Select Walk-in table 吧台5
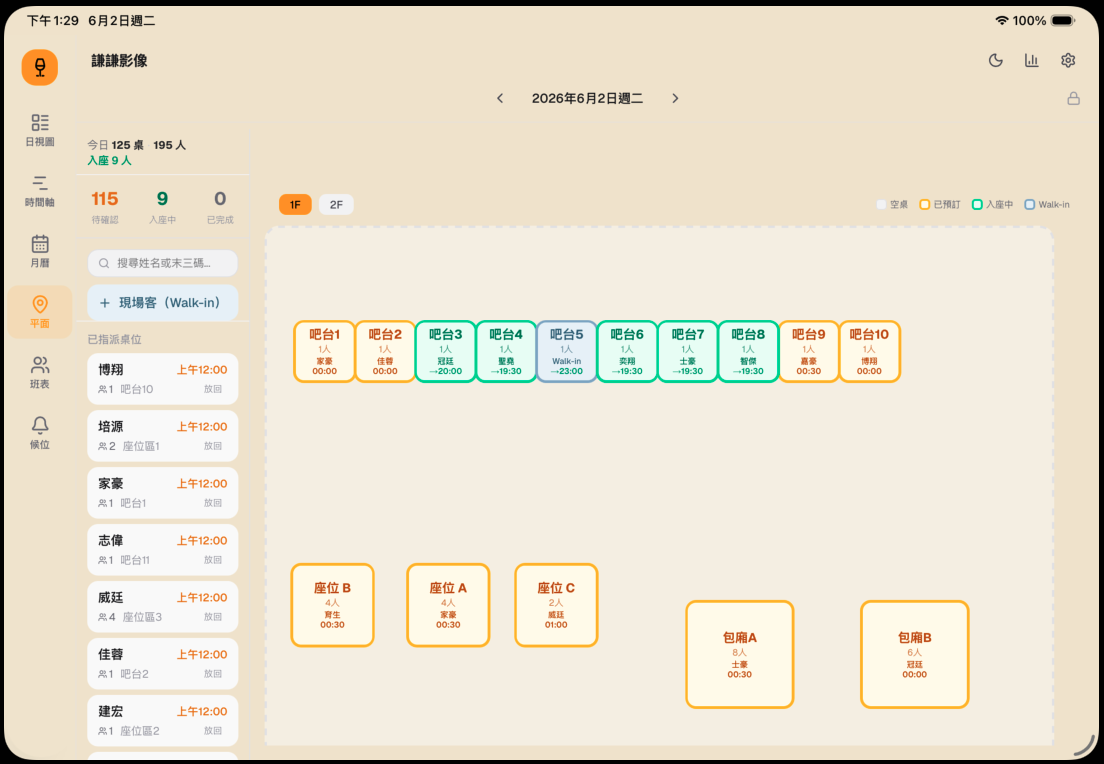Image resolution: width=1104 pixels, height=764 pixels. coord(567,351)
